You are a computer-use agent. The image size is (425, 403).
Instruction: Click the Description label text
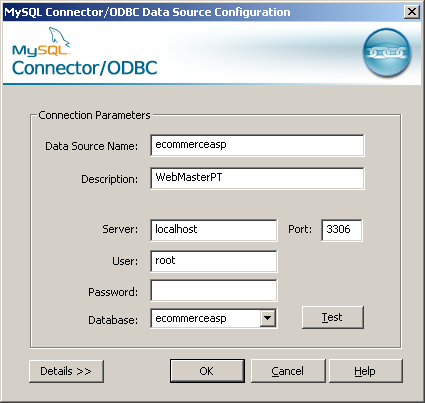tap(109, 179)
